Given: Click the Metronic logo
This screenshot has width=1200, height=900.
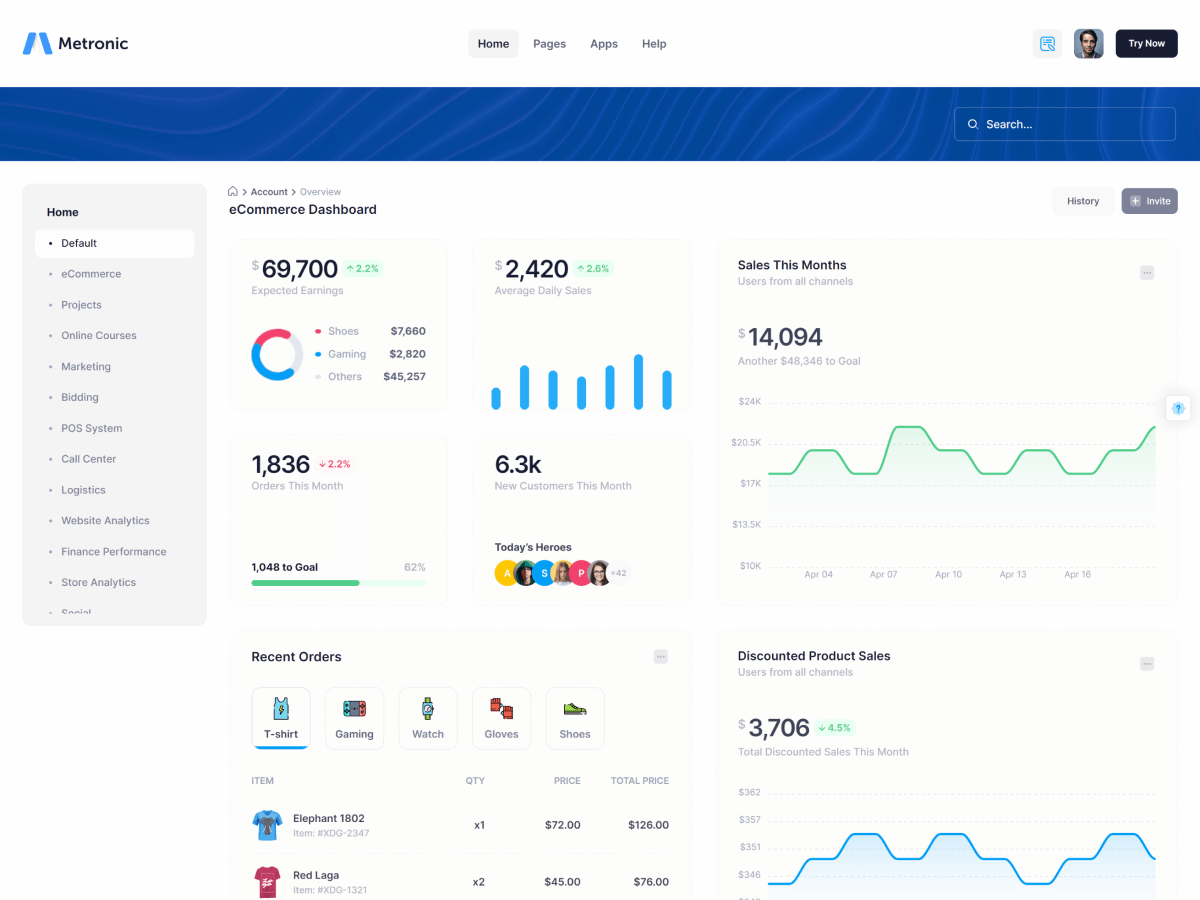Looking at the screenshot, I should (76, 44).
